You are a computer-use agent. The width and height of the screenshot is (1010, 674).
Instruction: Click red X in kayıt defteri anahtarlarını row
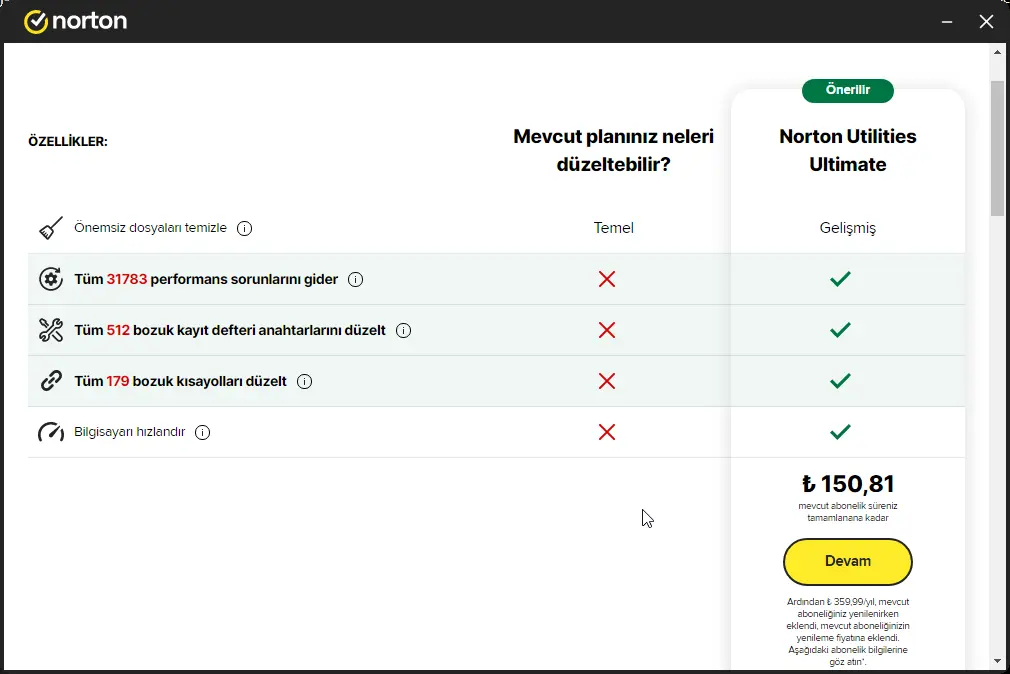[607, 330]
